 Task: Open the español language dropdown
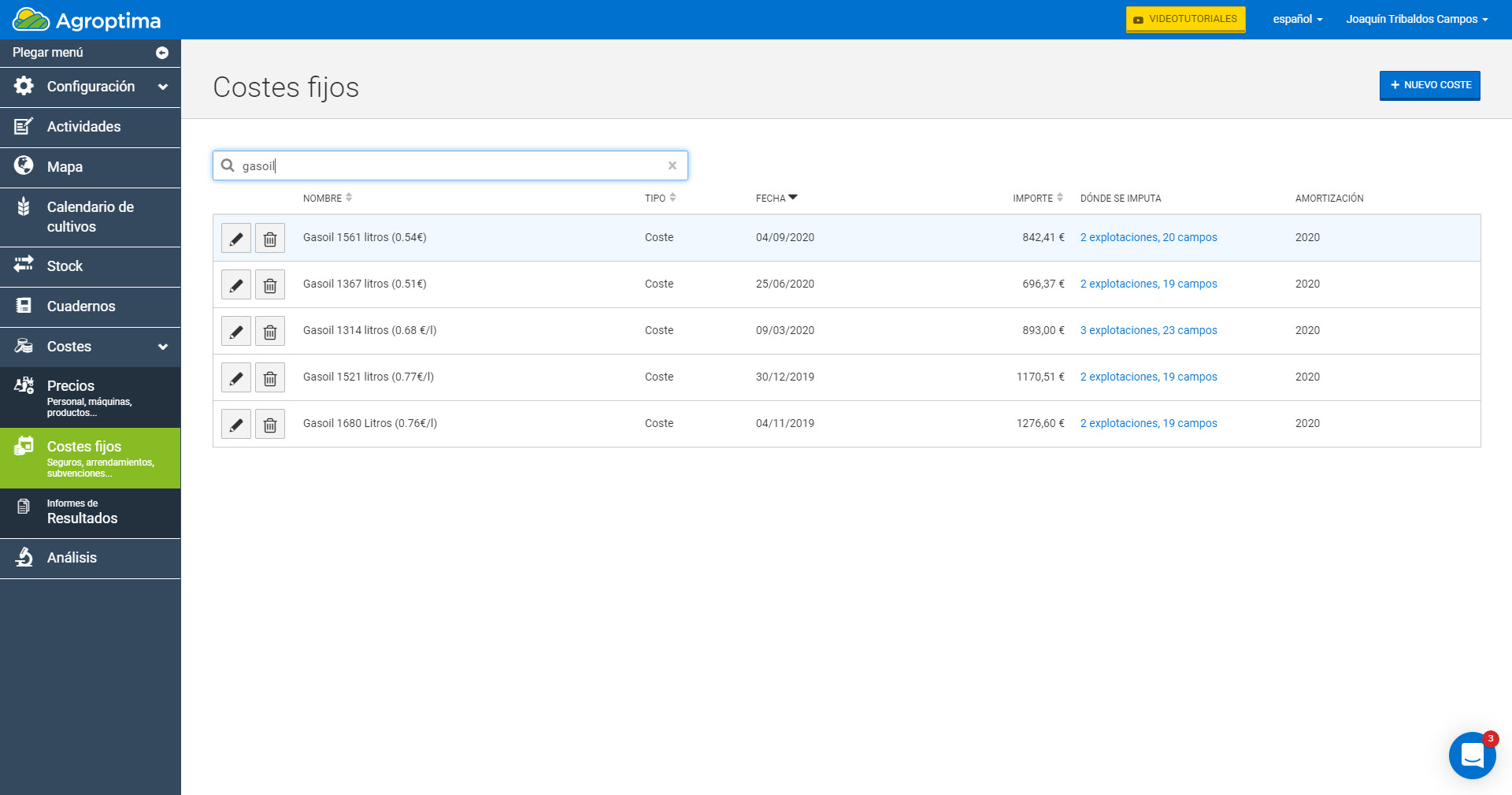(x=1297, y=19)
